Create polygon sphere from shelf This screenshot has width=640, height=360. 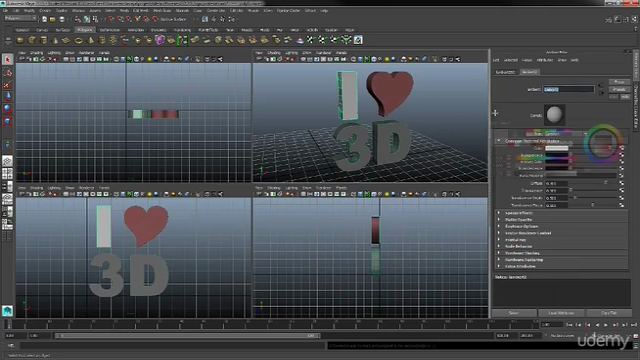click(20, 40)
